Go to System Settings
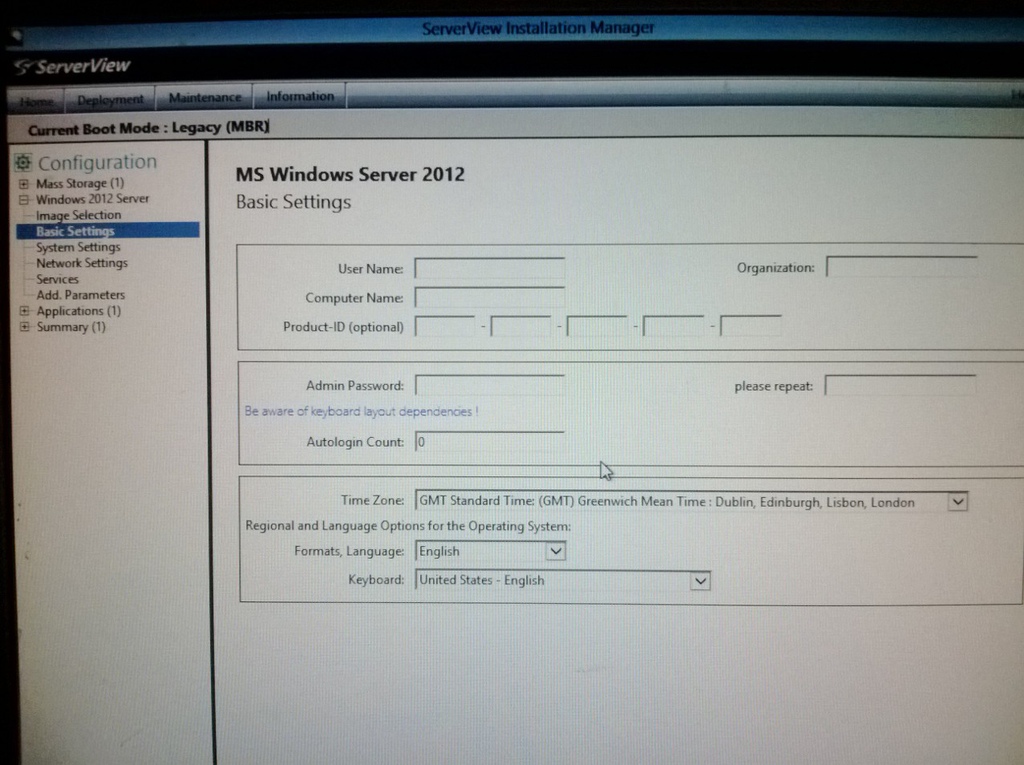The width and height of the screenshot is (1024, 765). pos(78,247)
